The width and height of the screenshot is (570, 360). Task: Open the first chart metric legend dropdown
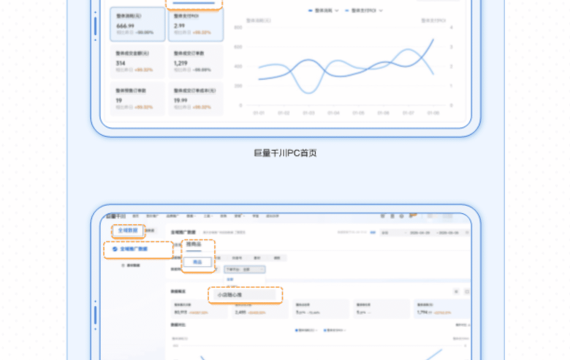click(x=324, y=11)
